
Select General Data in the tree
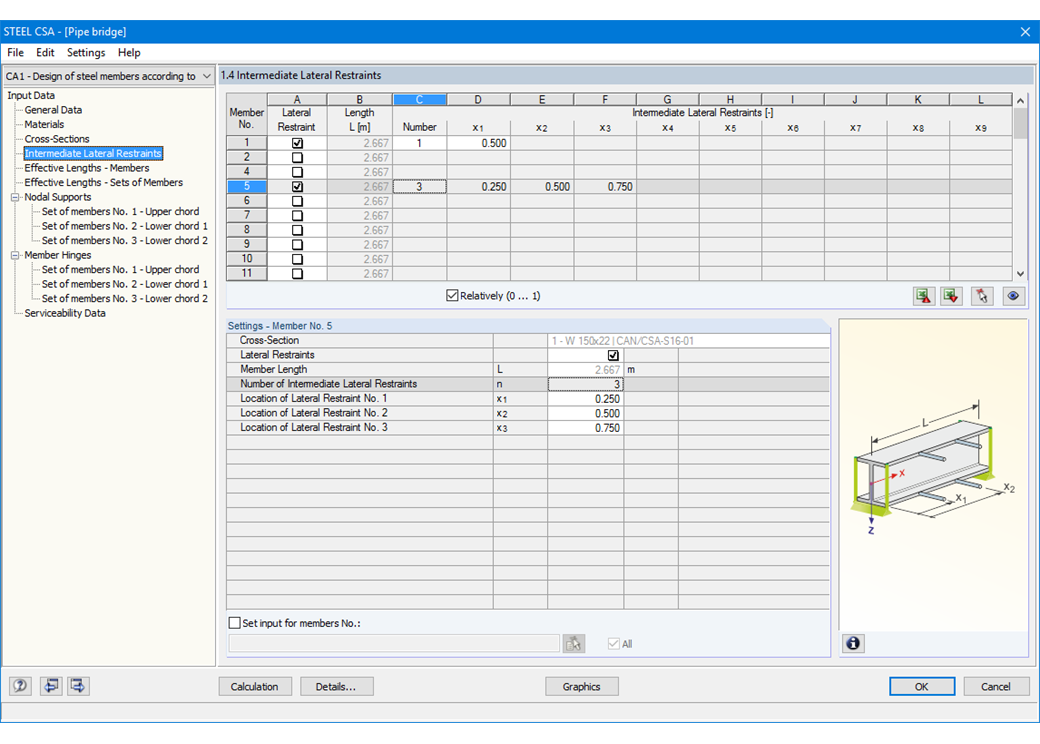tap(53, 110)
